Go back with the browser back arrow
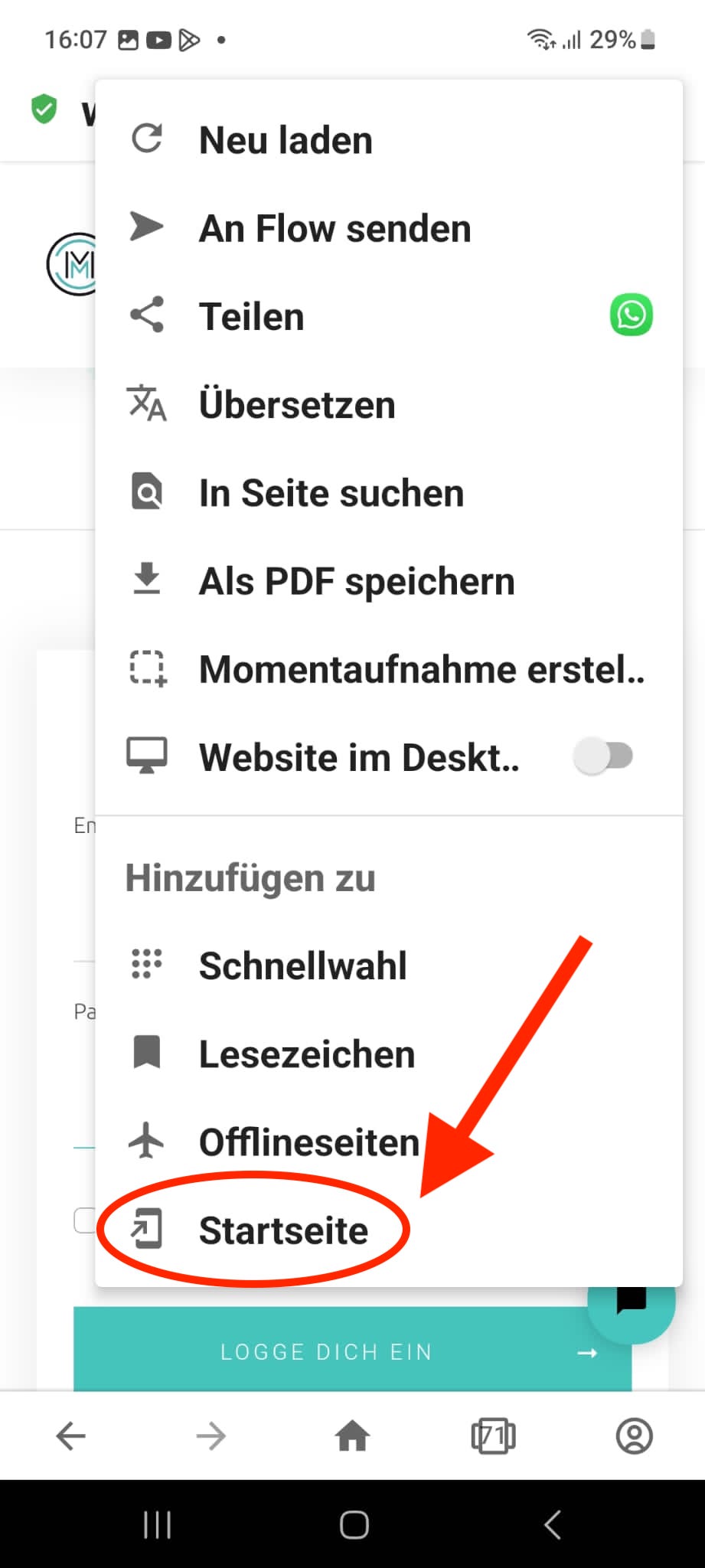705x1568 pixels. pyautogui.click(x=70, y=1436)
